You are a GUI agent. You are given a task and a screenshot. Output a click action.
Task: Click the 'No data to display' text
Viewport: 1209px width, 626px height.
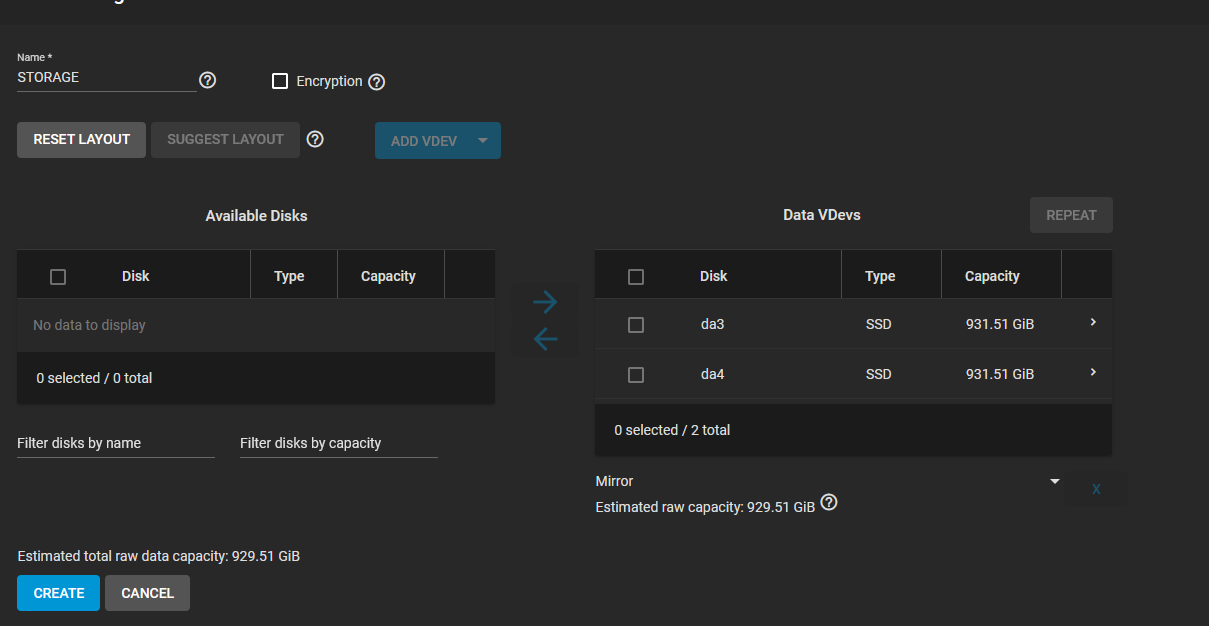click(x=89, y=325)
